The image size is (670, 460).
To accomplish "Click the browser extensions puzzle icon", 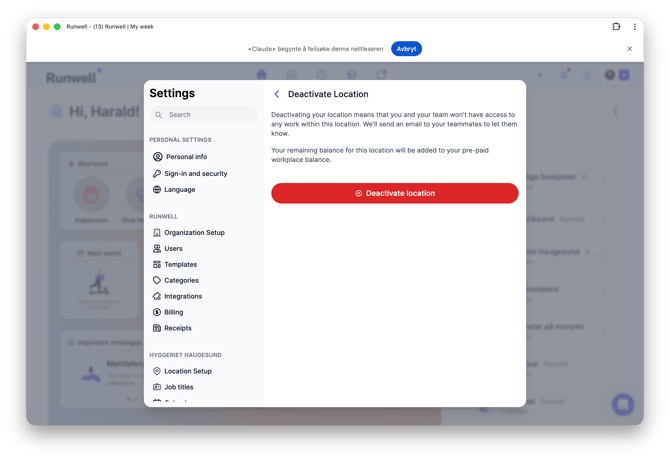I will click(616, 26).
